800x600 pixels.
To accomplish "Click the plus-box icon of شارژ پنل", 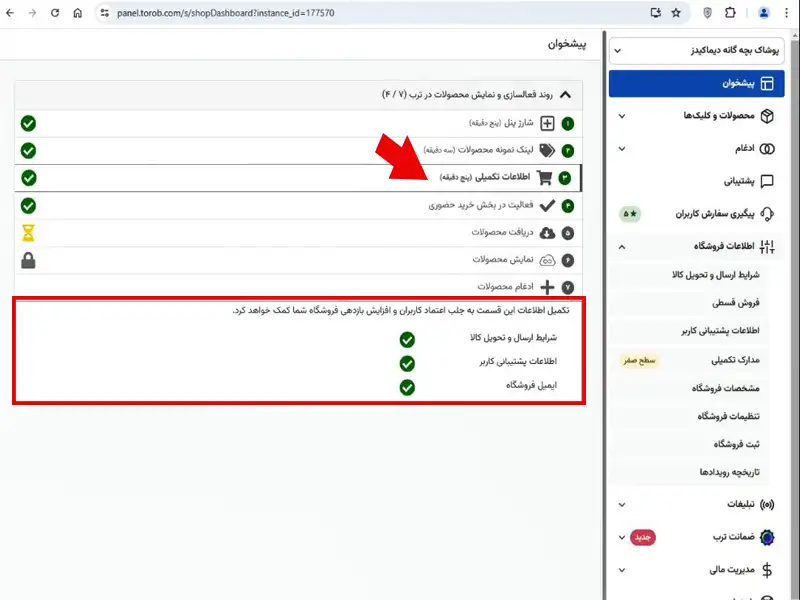I will [547, 123].
